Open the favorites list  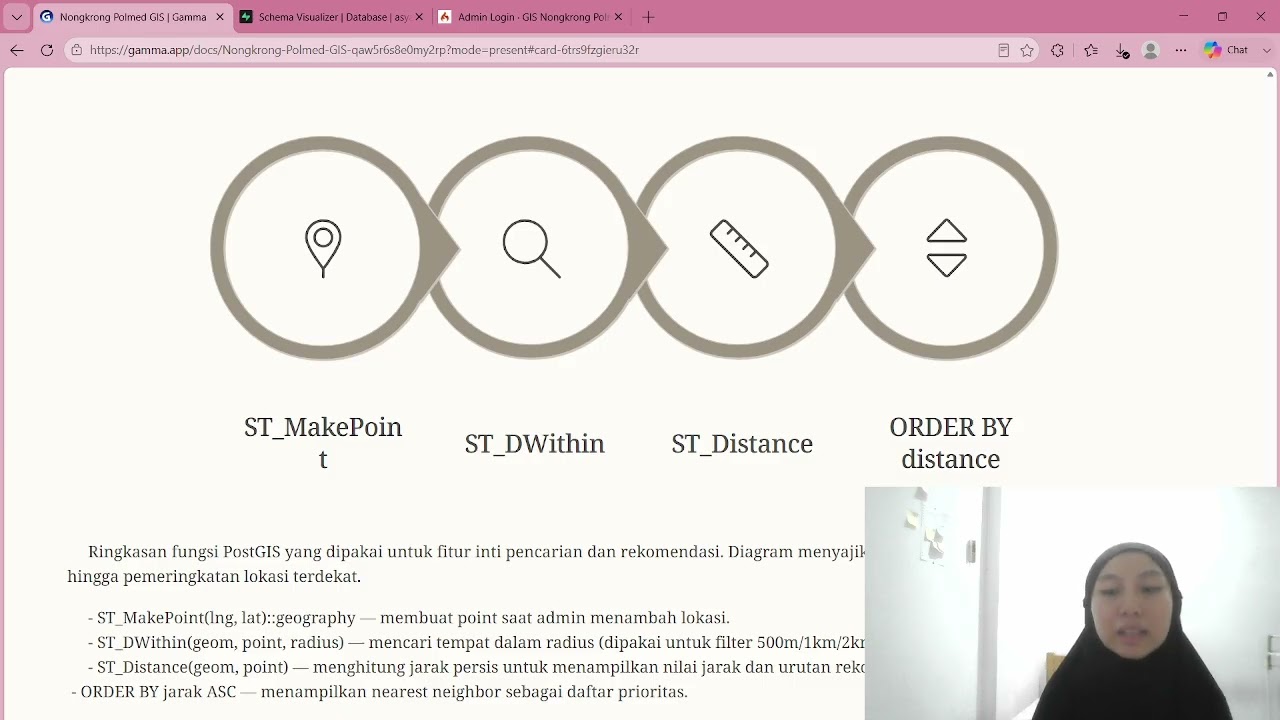1091,50
